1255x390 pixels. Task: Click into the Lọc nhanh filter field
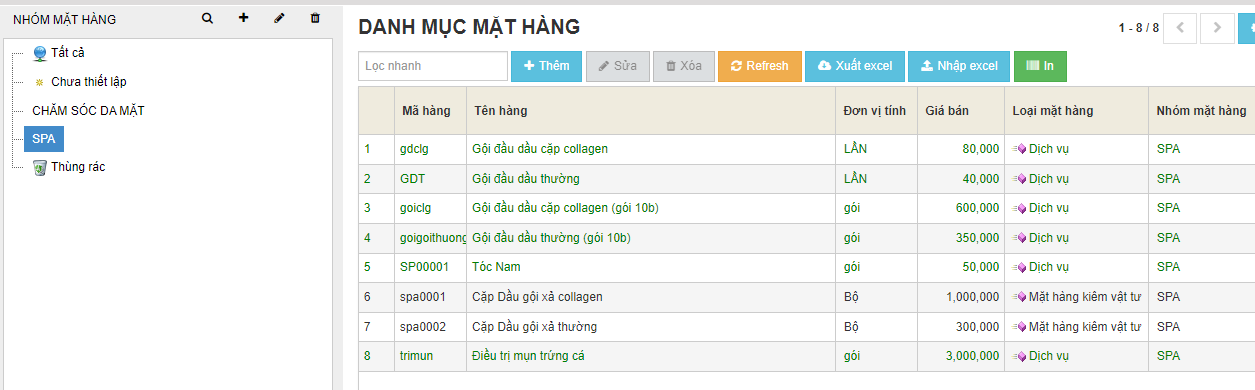433,66
